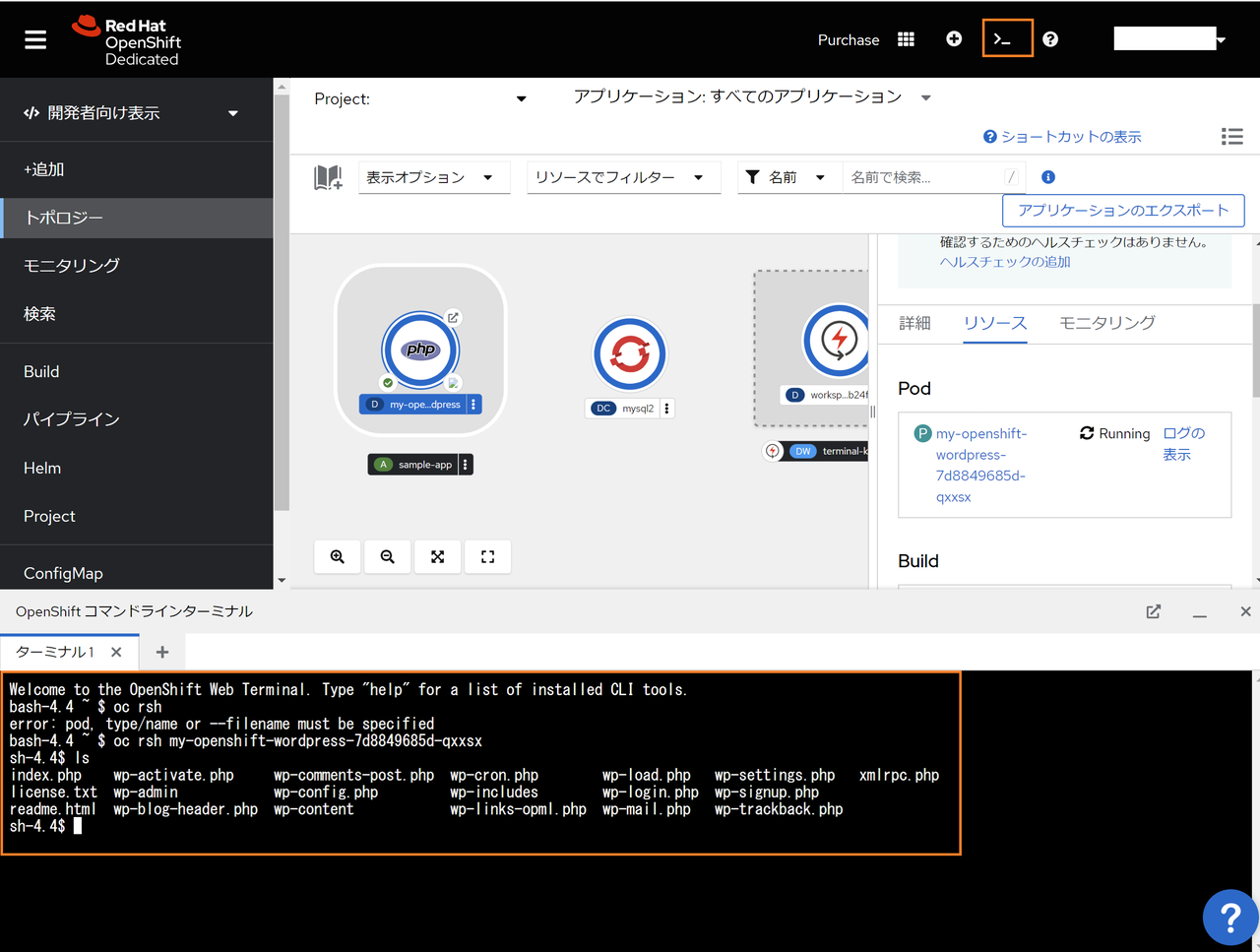The image size is (1260, 952).
Task: Click the search info icon
Action: pyautogui.click(x=1048, y=177)
